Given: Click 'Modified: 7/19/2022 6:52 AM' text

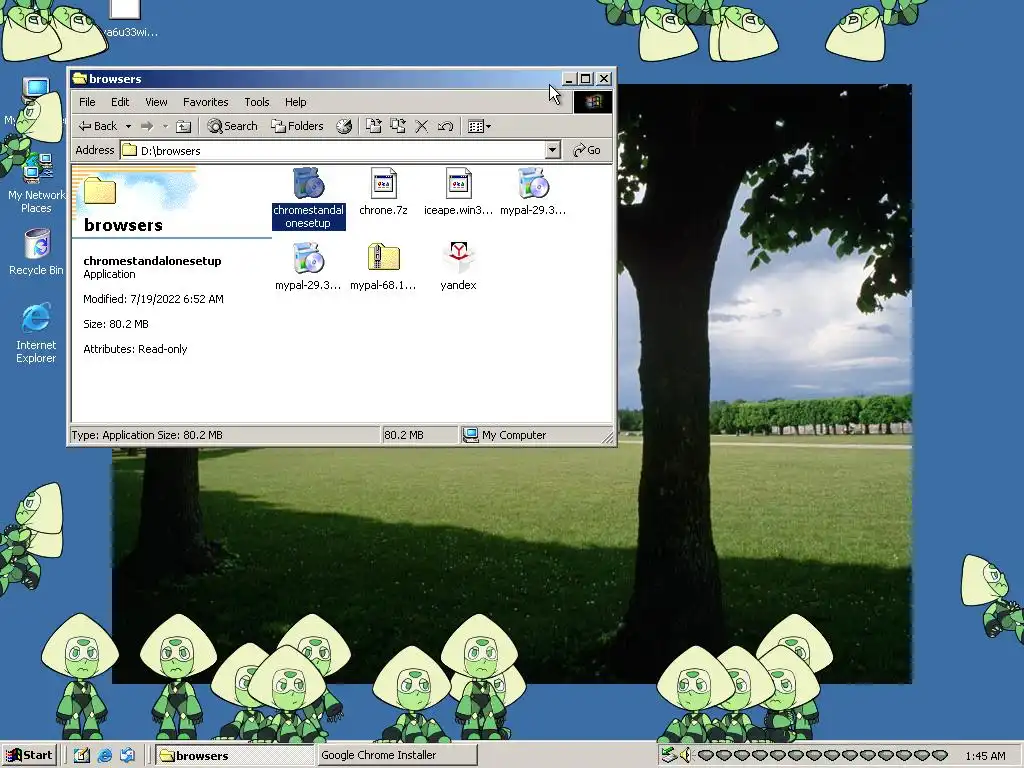Looking at the screenshot, I should pyautogui.click(x=153, y=299).
